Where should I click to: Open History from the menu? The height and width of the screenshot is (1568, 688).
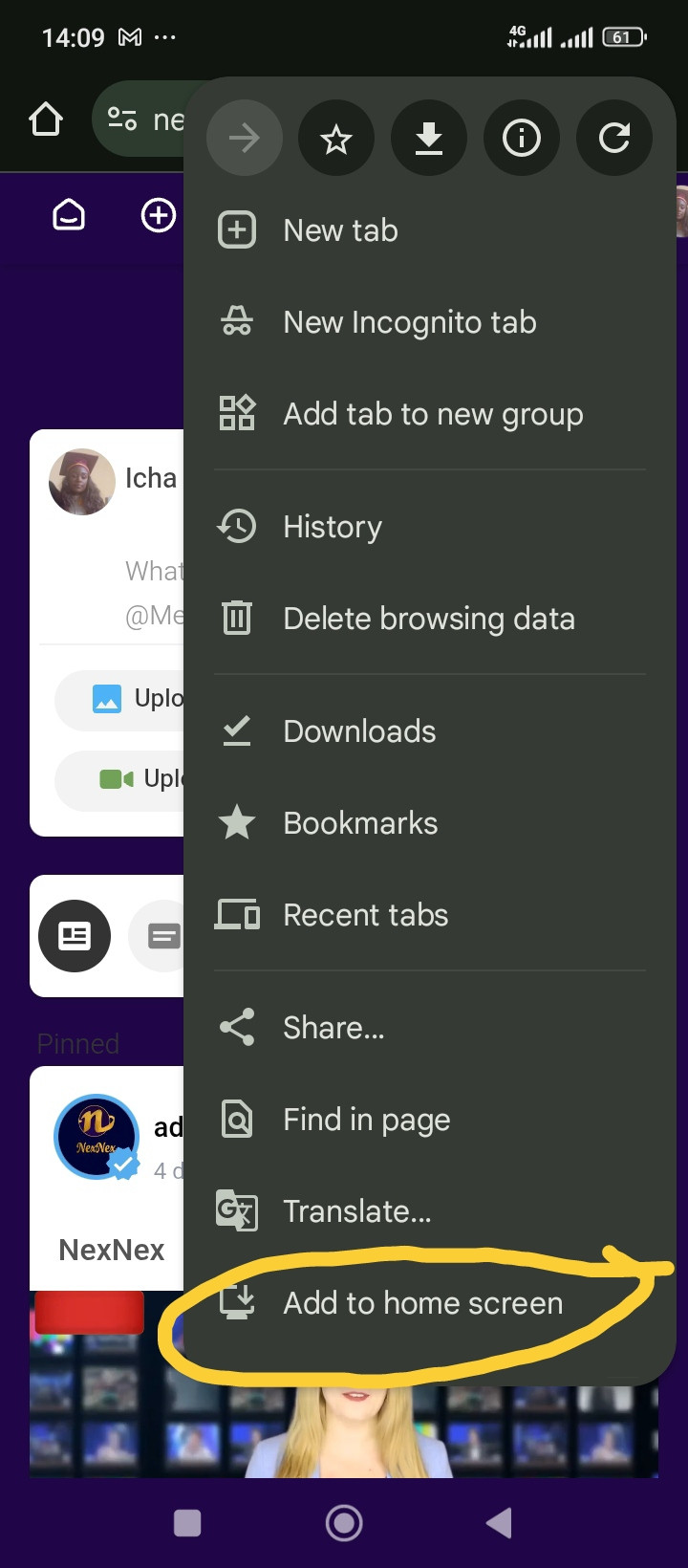332,527
